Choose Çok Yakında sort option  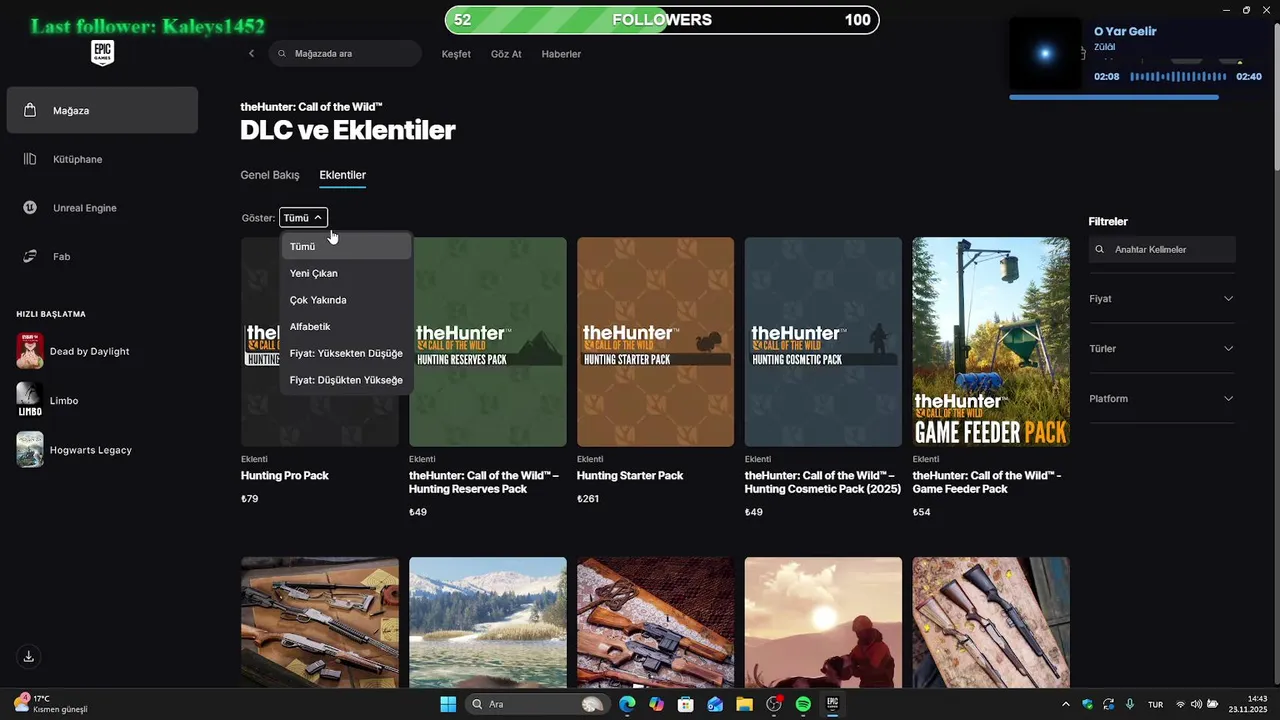pyautogui.click(x=346, y=300)
